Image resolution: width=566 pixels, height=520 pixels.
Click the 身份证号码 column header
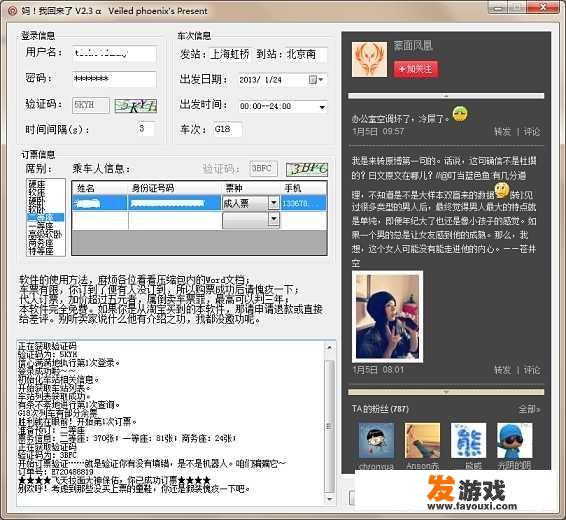point(175,188)
